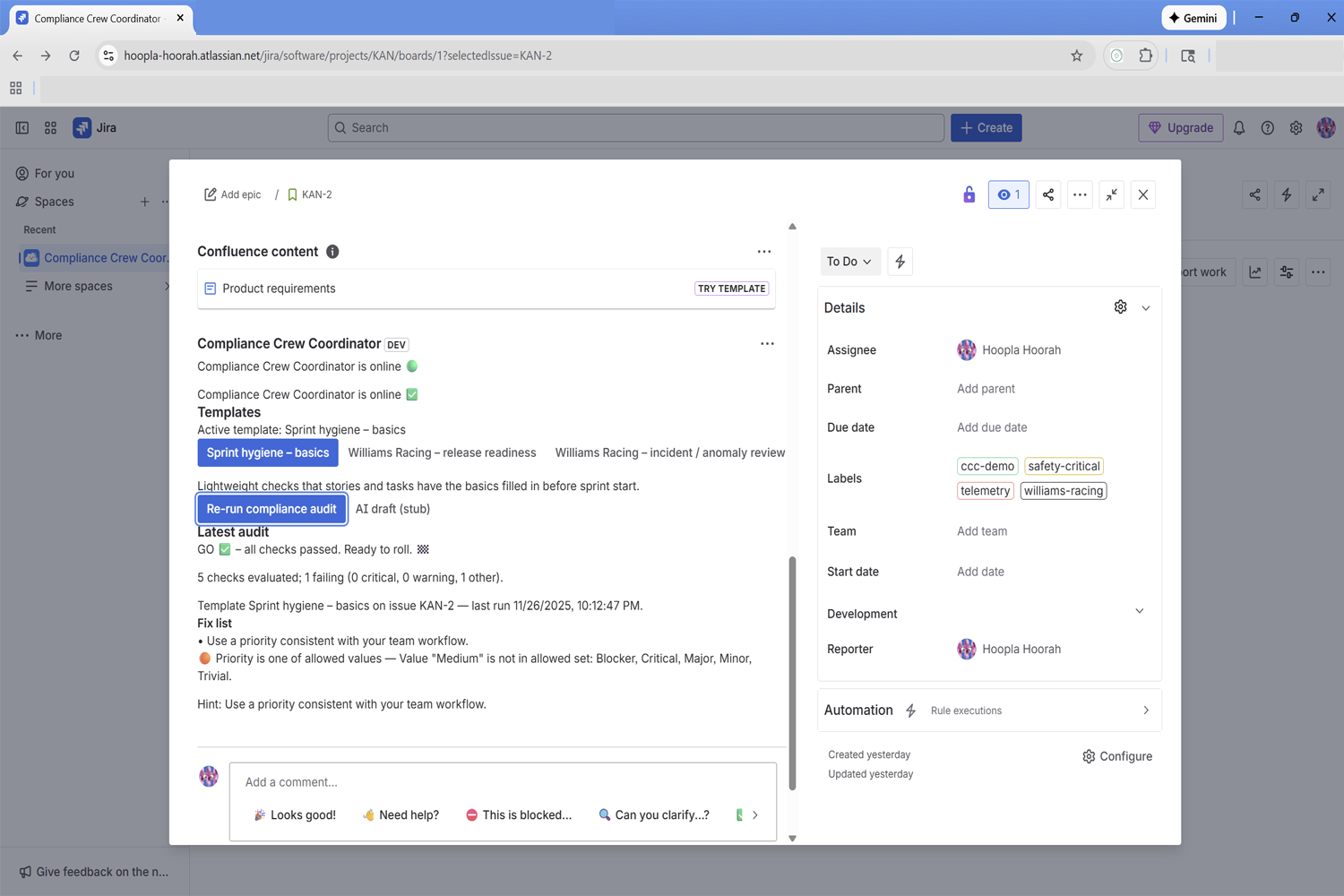Click the safety-critical label
1344x896 pixels.
(1064, 466)
